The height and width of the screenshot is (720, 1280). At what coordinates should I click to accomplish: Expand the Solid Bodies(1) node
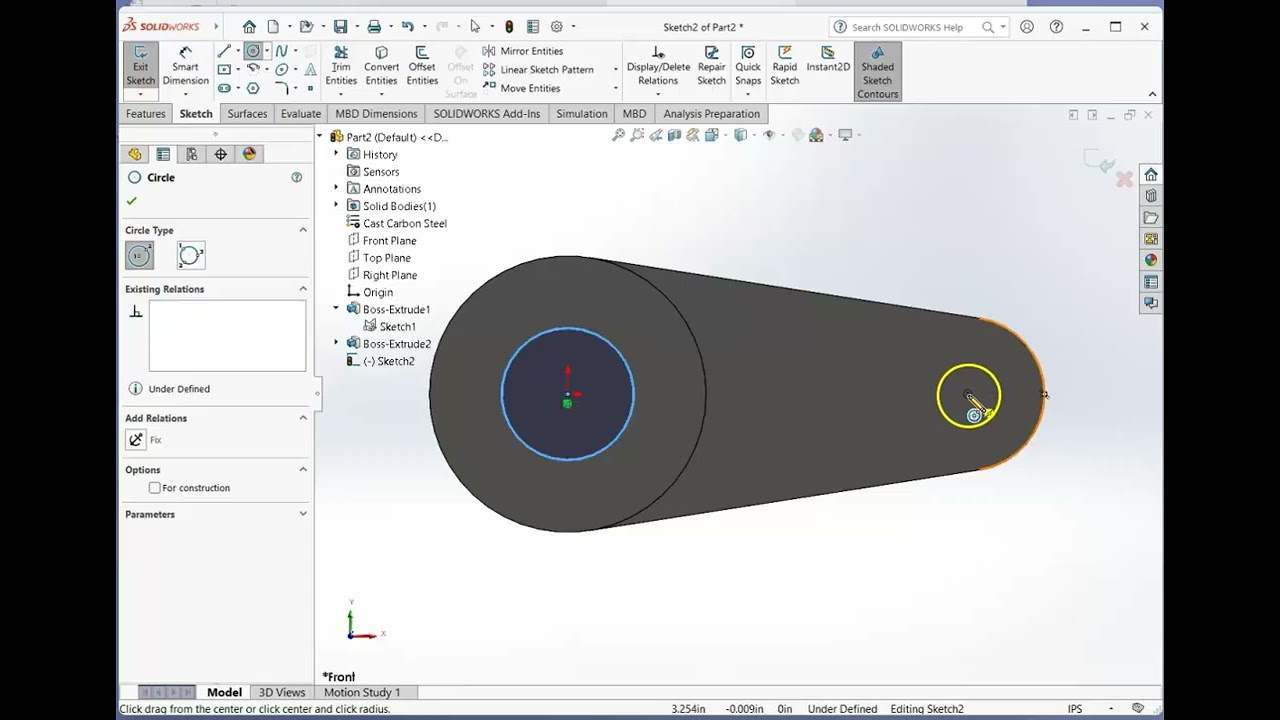pos(336,205)
